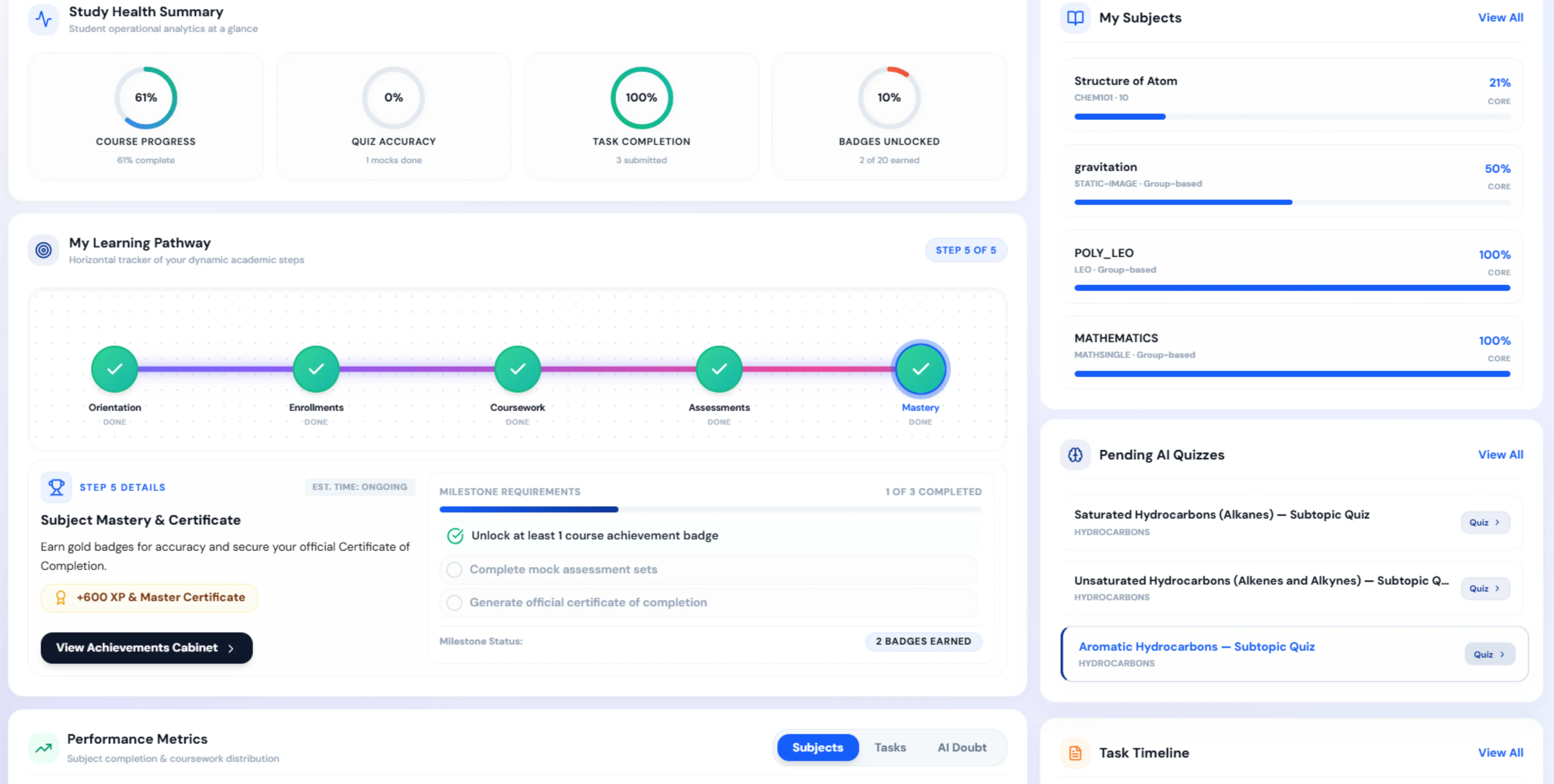This screenshot has height=784, width=1554.
Task: Check the Generate official certificate circle
Action: (454, 603)
